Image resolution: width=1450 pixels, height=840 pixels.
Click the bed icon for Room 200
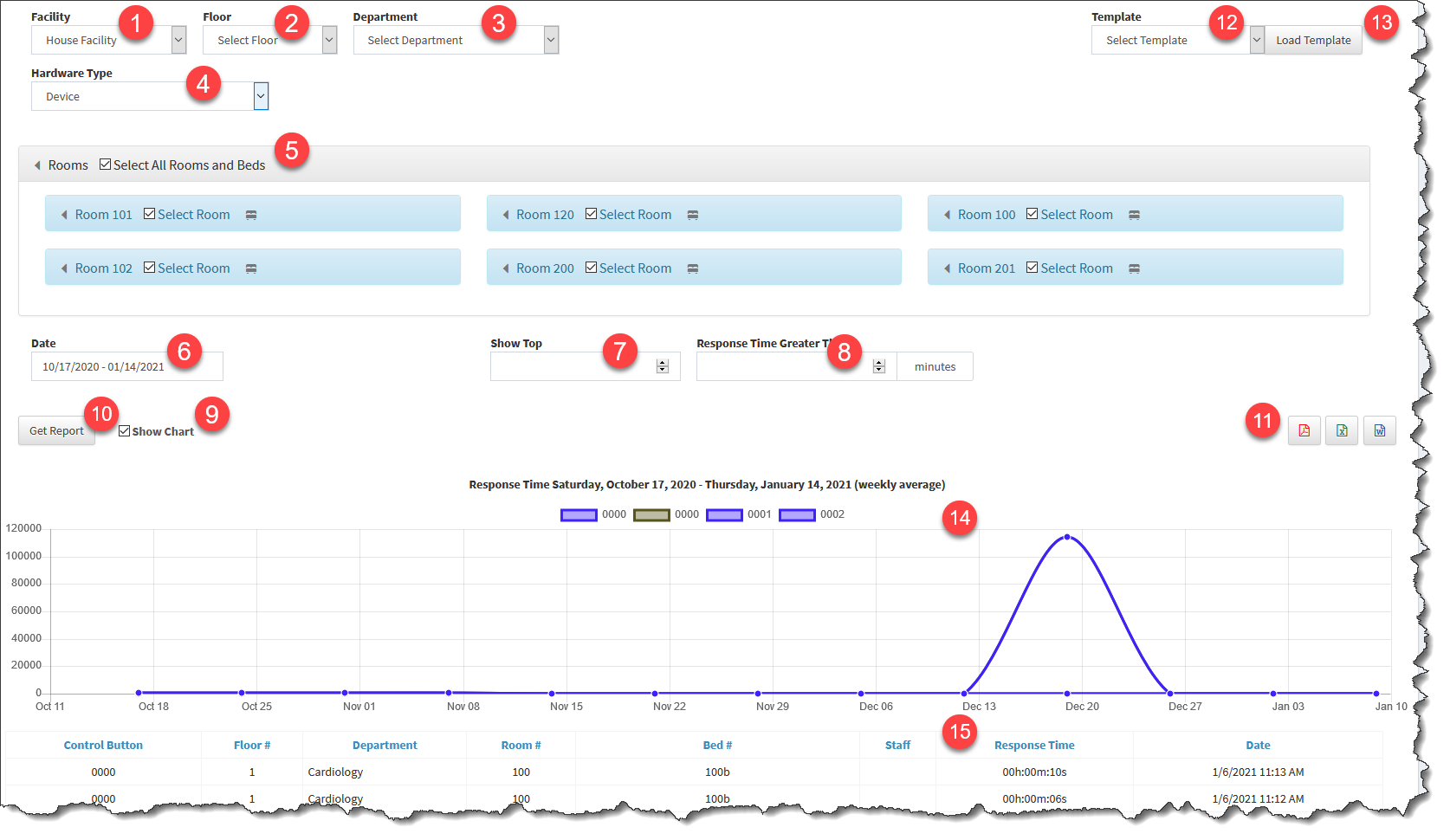pyautogui.click(x=693, y=268)
